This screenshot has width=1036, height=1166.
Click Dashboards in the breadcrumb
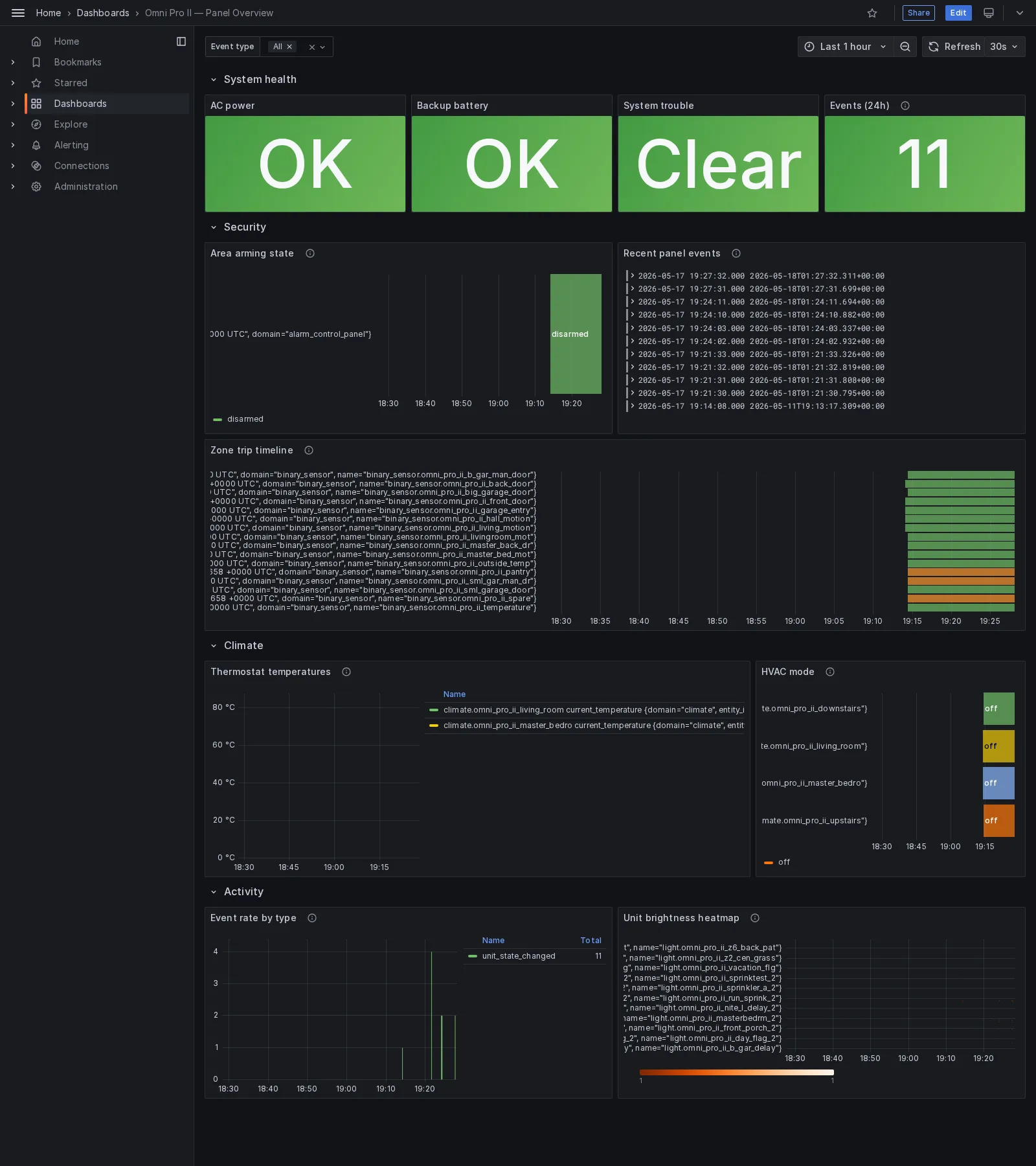coord(103,13)
